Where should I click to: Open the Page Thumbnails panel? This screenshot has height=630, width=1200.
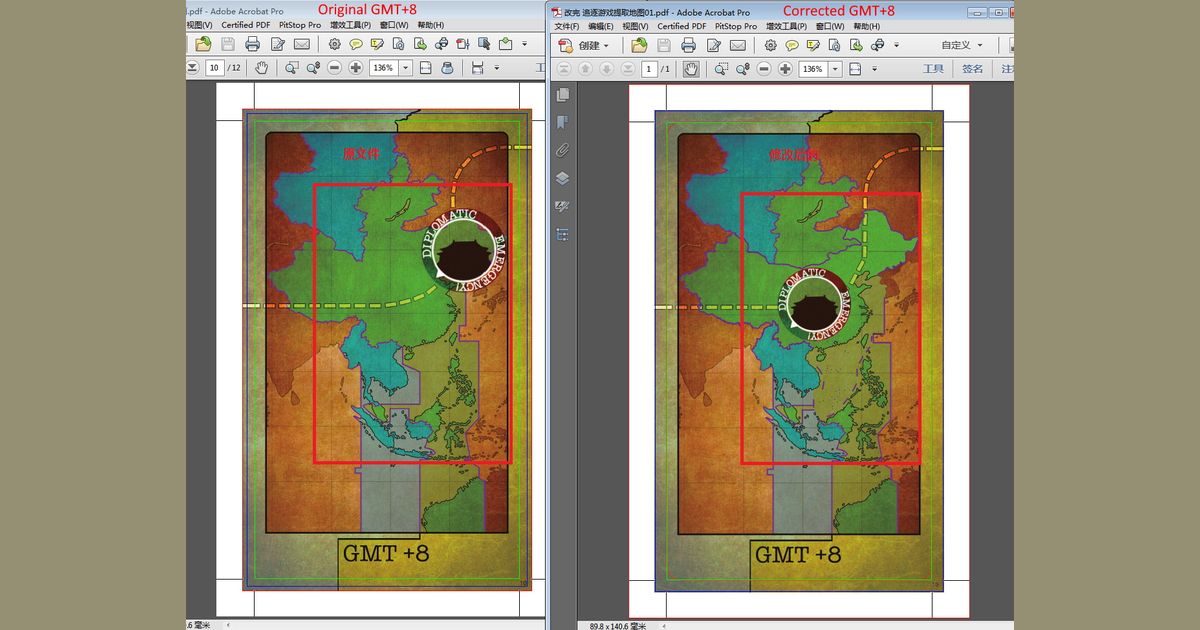562,95
